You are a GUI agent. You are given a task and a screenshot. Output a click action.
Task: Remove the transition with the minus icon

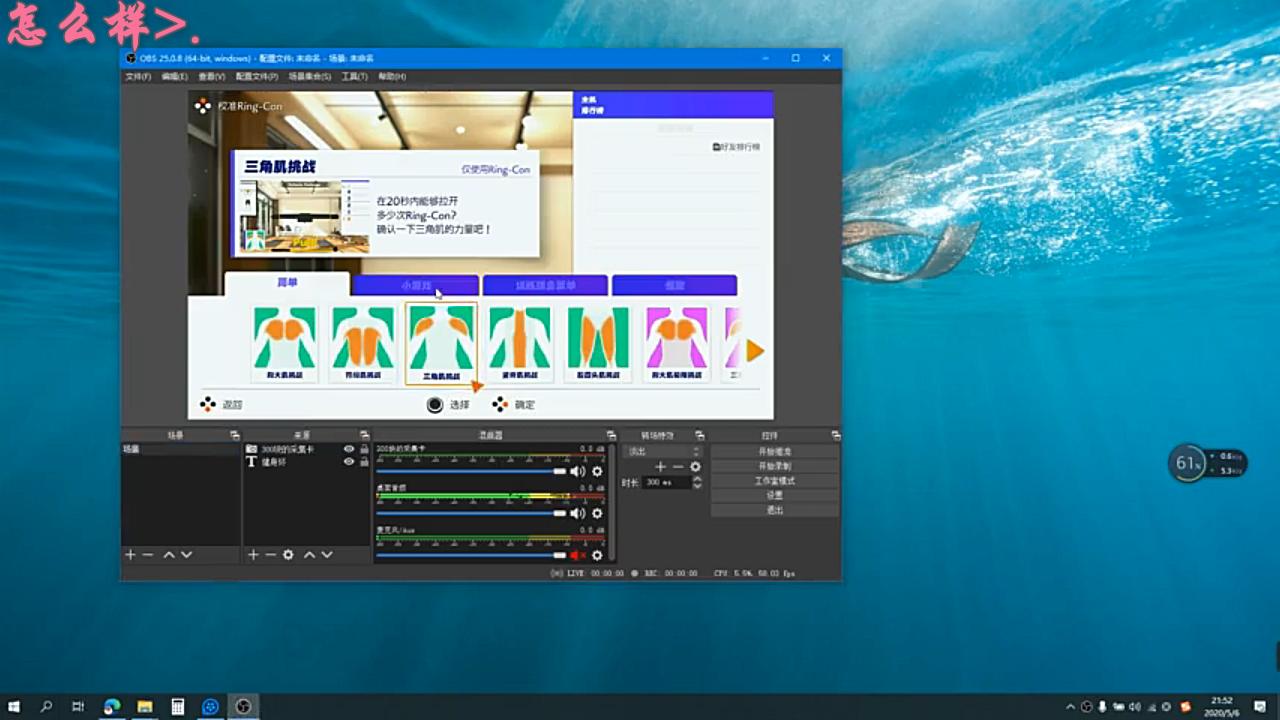coord(678,467)
